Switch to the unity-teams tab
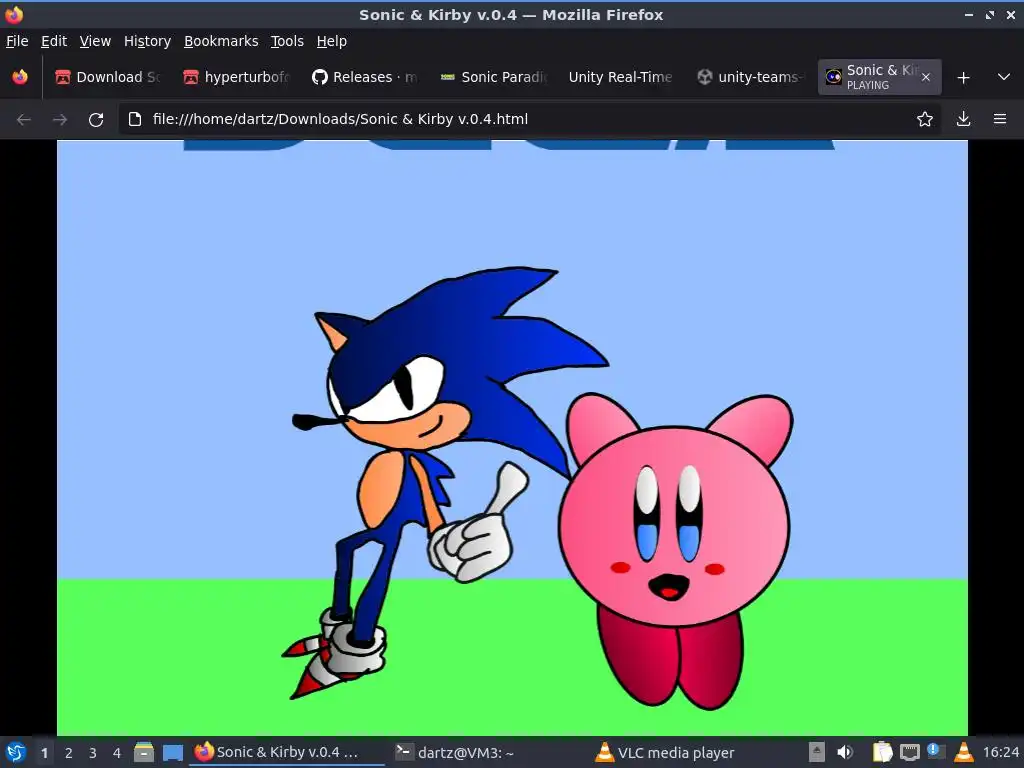 [750, 77]
